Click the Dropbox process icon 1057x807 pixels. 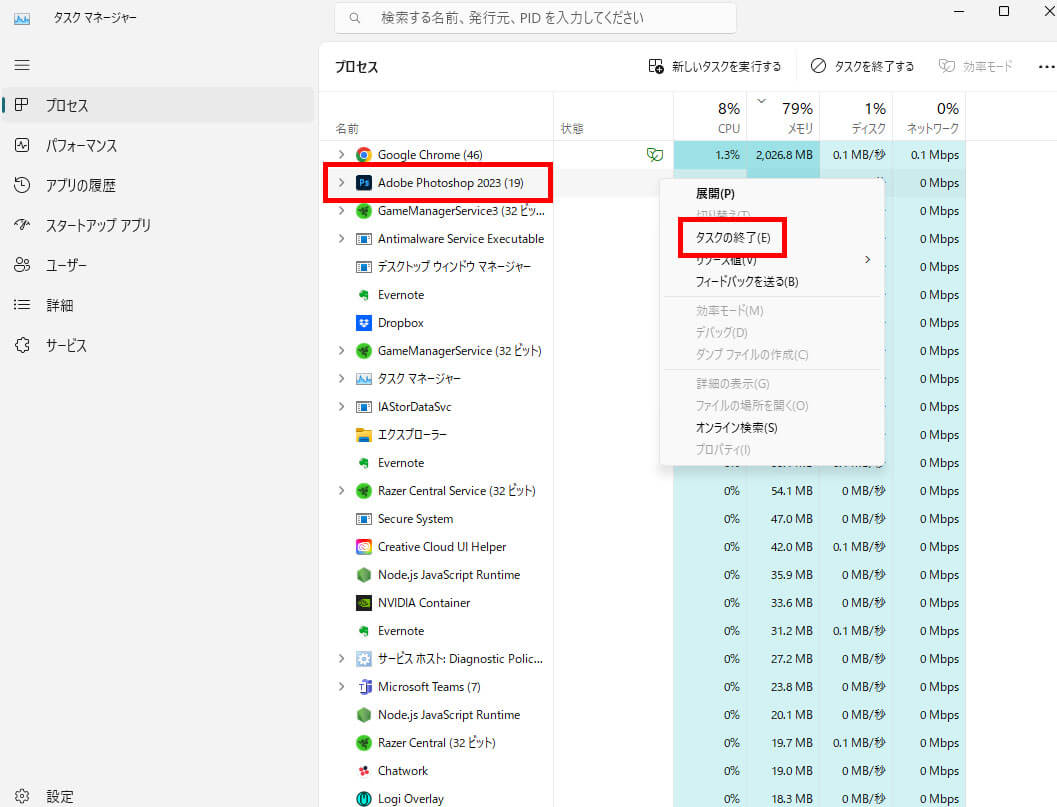click(363, 323)
